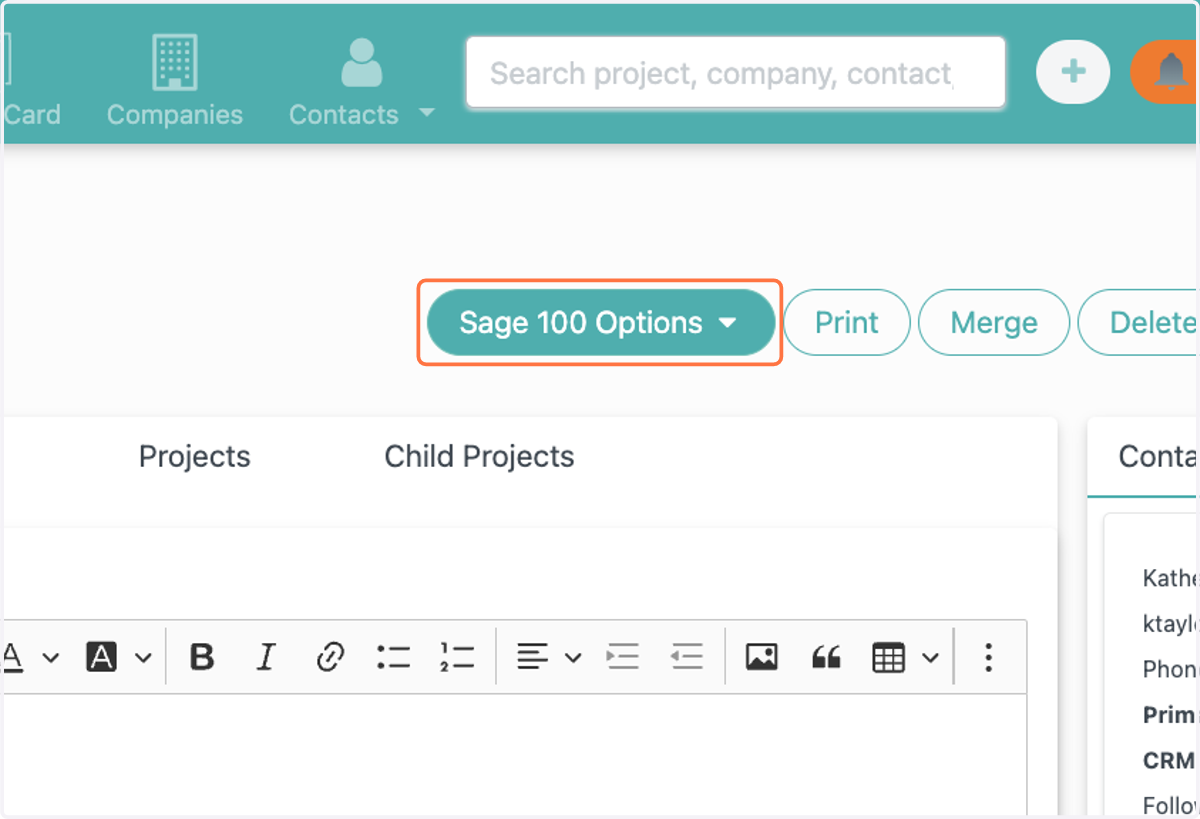This screenshot has width=1200, height=819.
Task: Open the notifications bell
Action: (1170, 72)
